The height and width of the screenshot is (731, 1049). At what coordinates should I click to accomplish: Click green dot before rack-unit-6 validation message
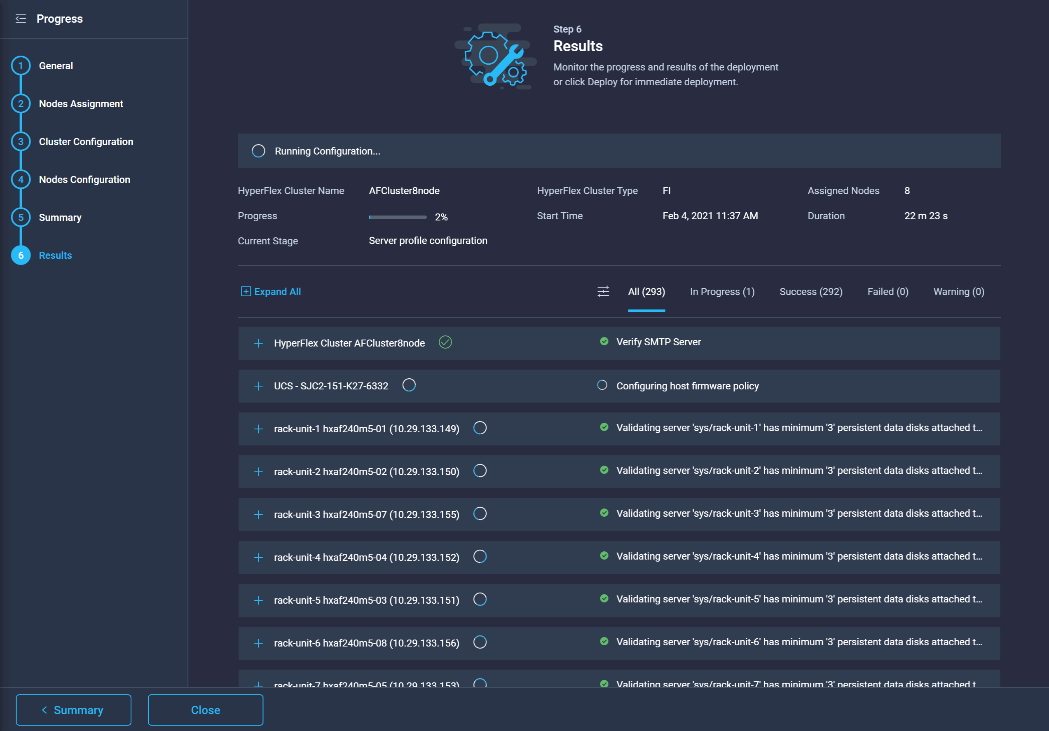click(604, 641)
